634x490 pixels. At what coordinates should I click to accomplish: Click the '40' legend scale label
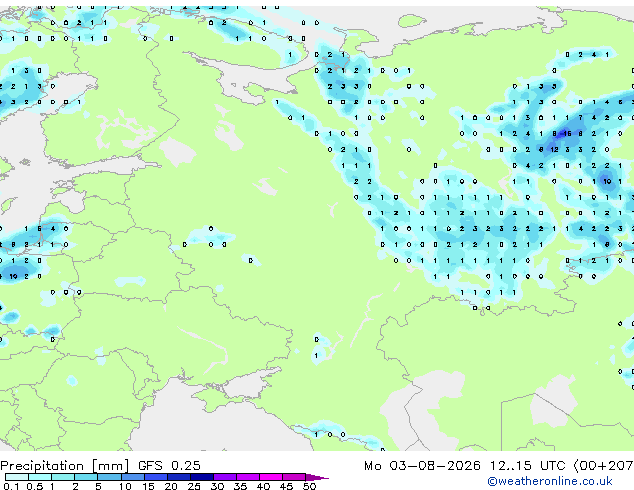point(263,486)
